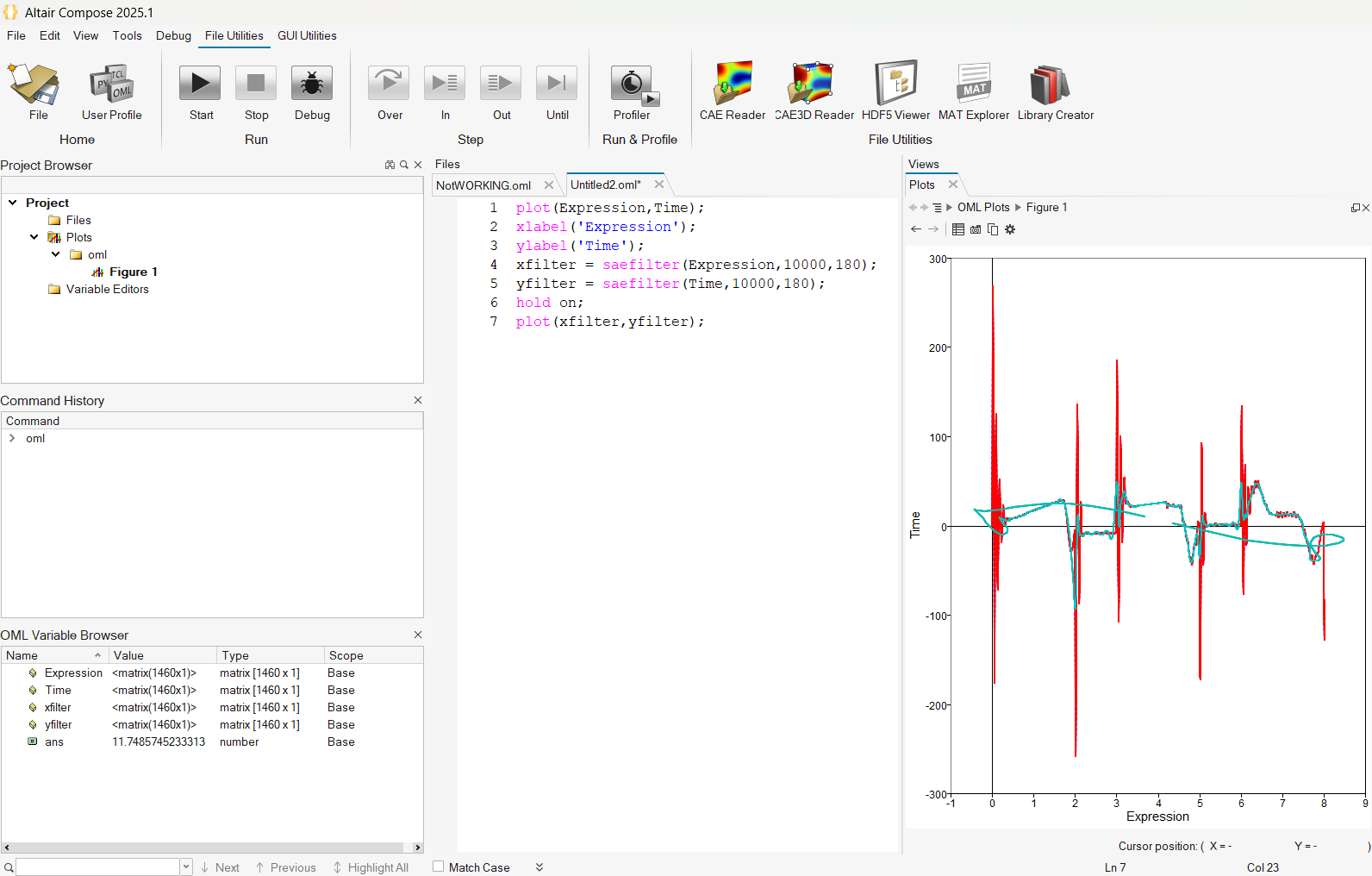Viewport: 1372px width, 876px height.
Task: Capture plot with the camera icon
Action: tap(976, 229)
